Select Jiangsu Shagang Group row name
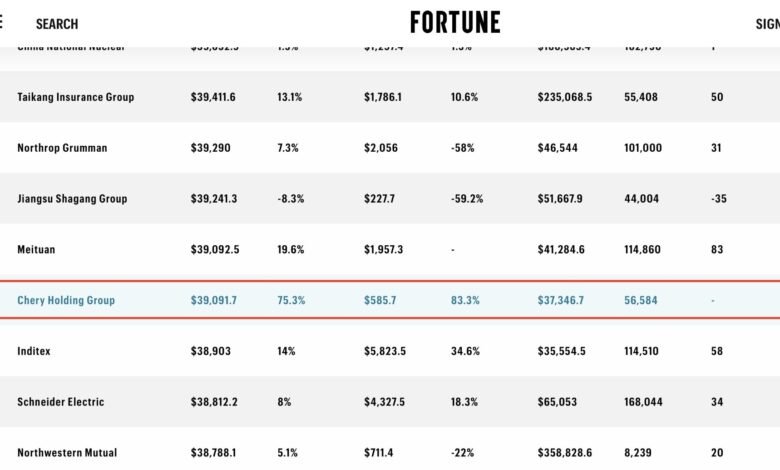 coord(72,198)
